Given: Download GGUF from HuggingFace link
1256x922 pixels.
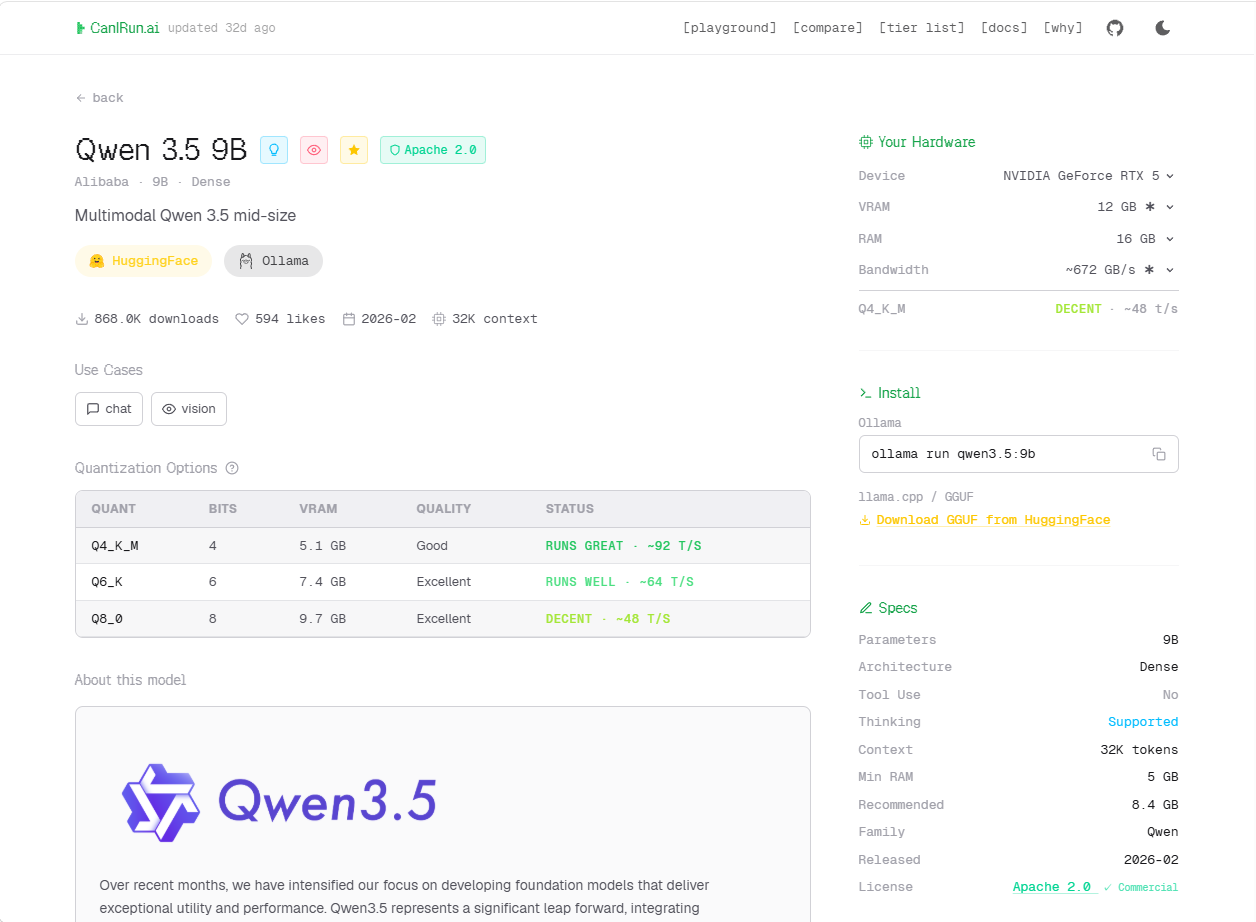Looking at the screenshot, I should tap(985, 520).
